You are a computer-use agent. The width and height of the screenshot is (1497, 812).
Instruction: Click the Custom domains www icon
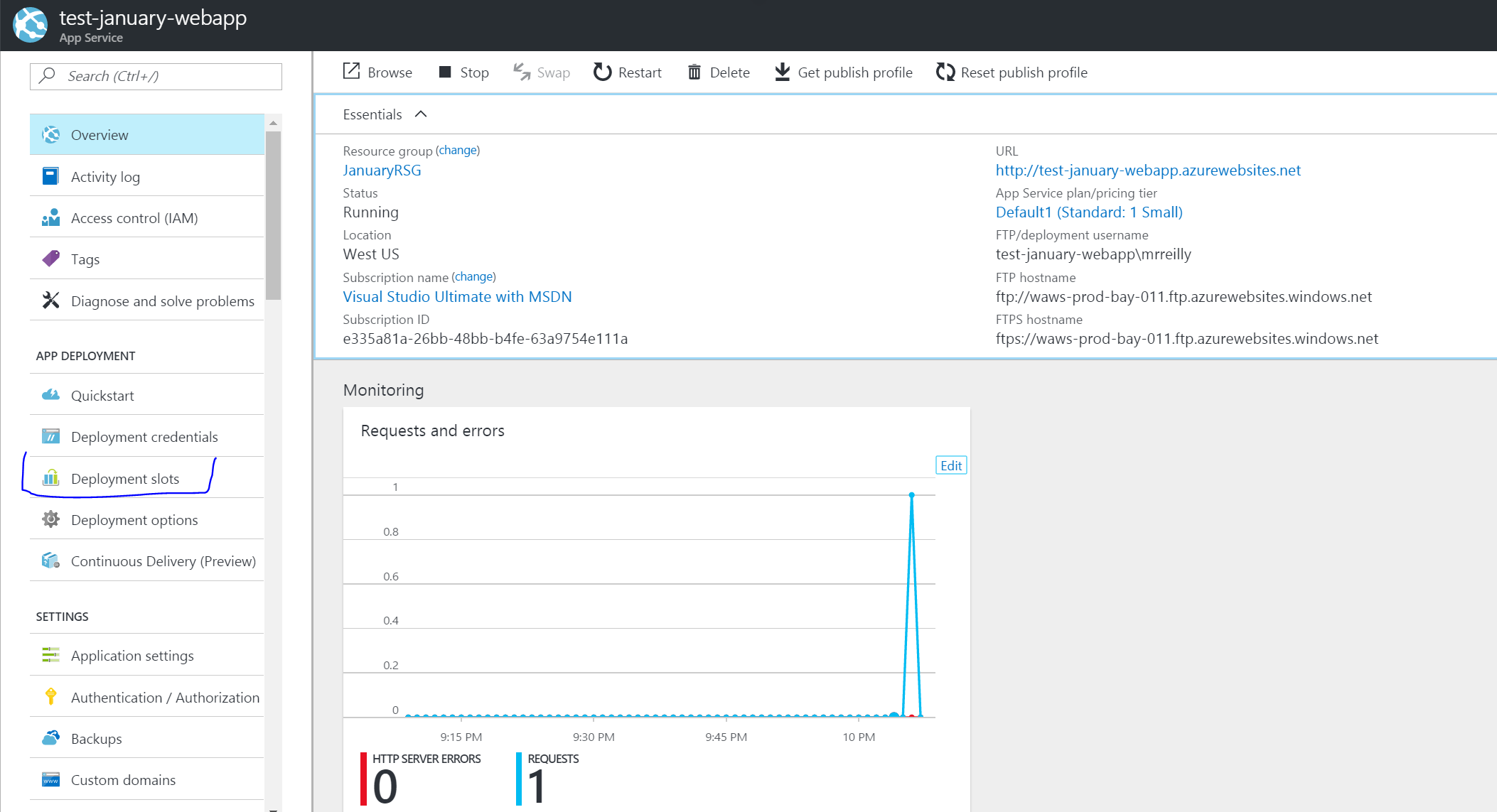coord(50,779)
